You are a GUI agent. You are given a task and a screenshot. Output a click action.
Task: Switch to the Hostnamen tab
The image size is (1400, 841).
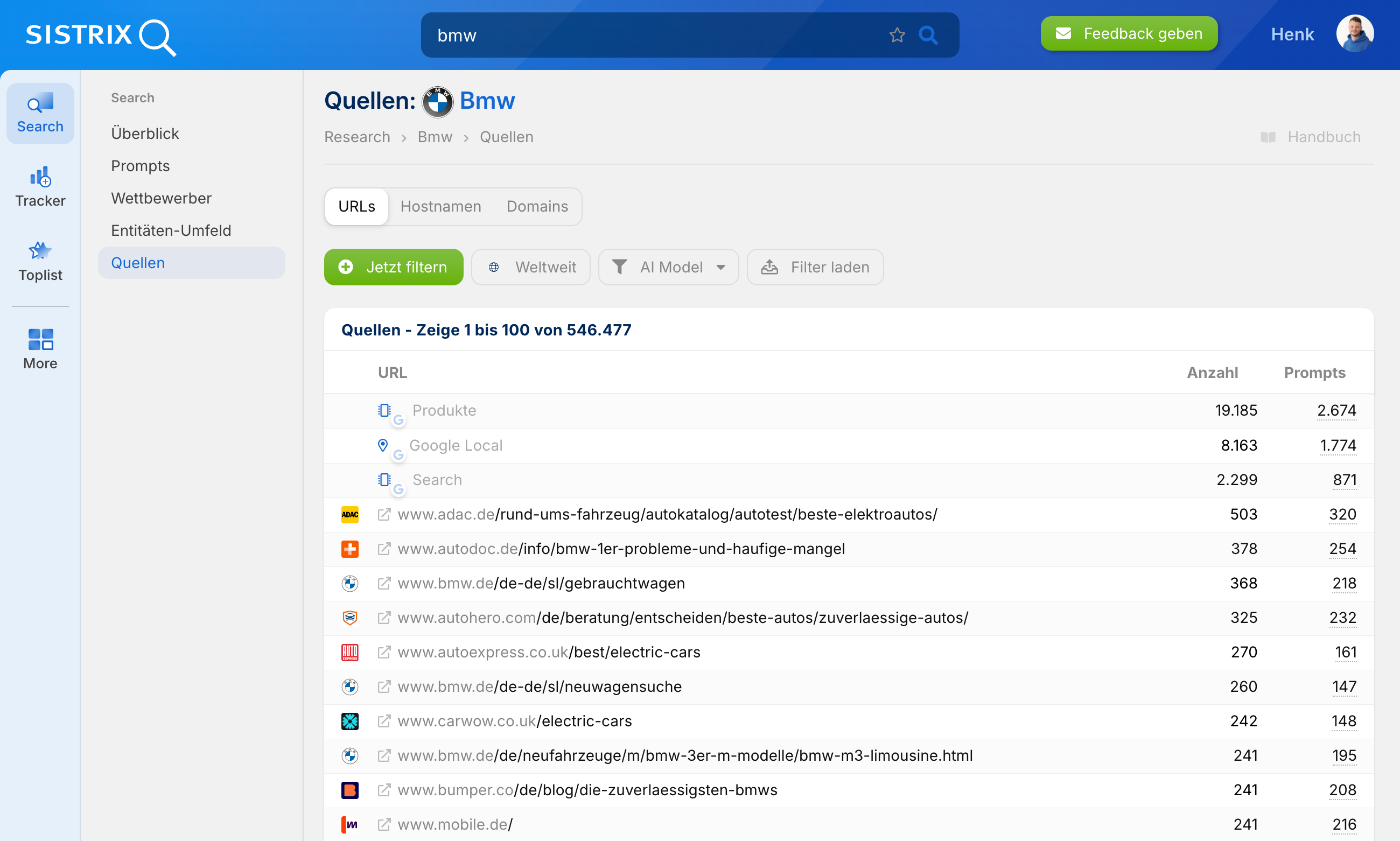pos(440,206)
